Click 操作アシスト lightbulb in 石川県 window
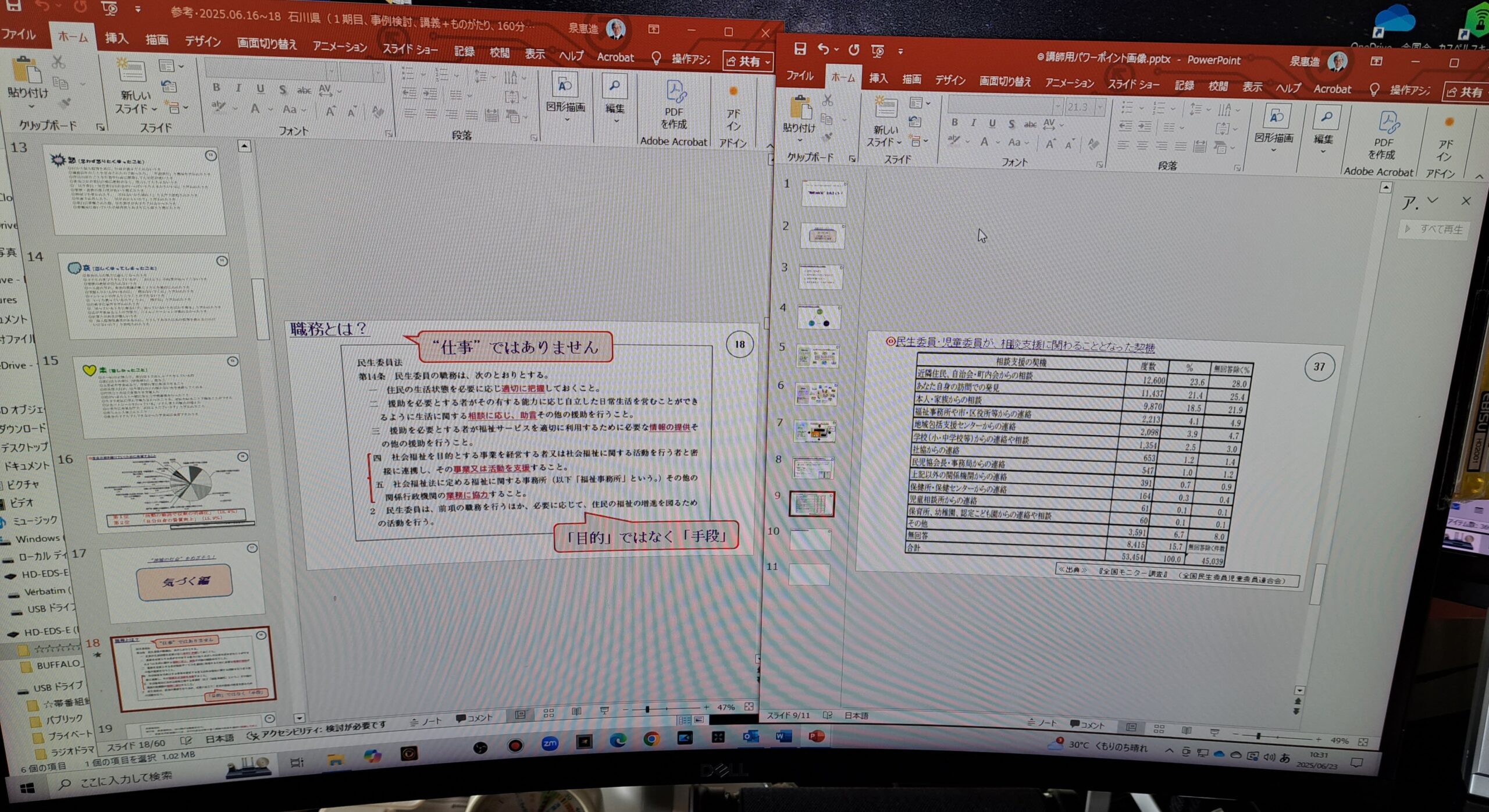 pos(656,58)
